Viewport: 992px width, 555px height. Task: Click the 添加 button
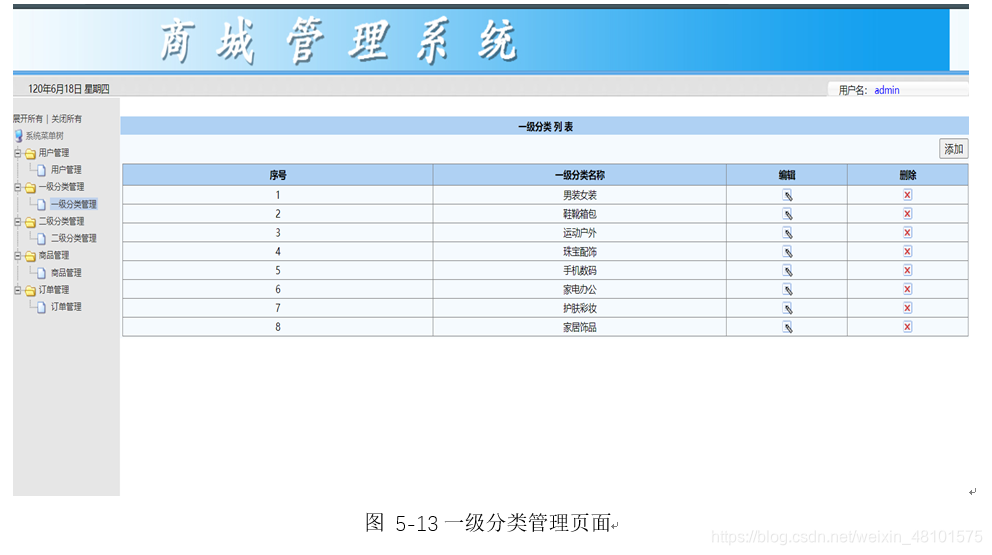(x=953, y=149)
